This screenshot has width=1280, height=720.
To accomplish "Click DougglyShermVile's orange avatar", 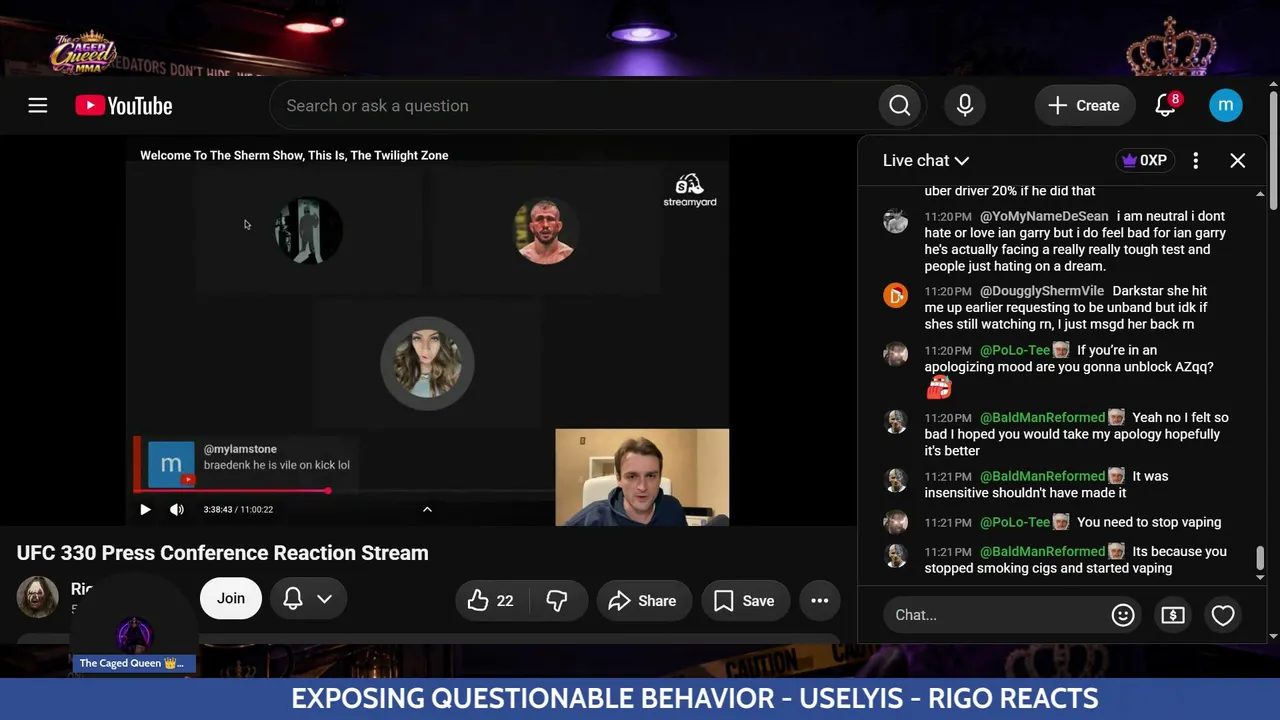I will 896,295.
